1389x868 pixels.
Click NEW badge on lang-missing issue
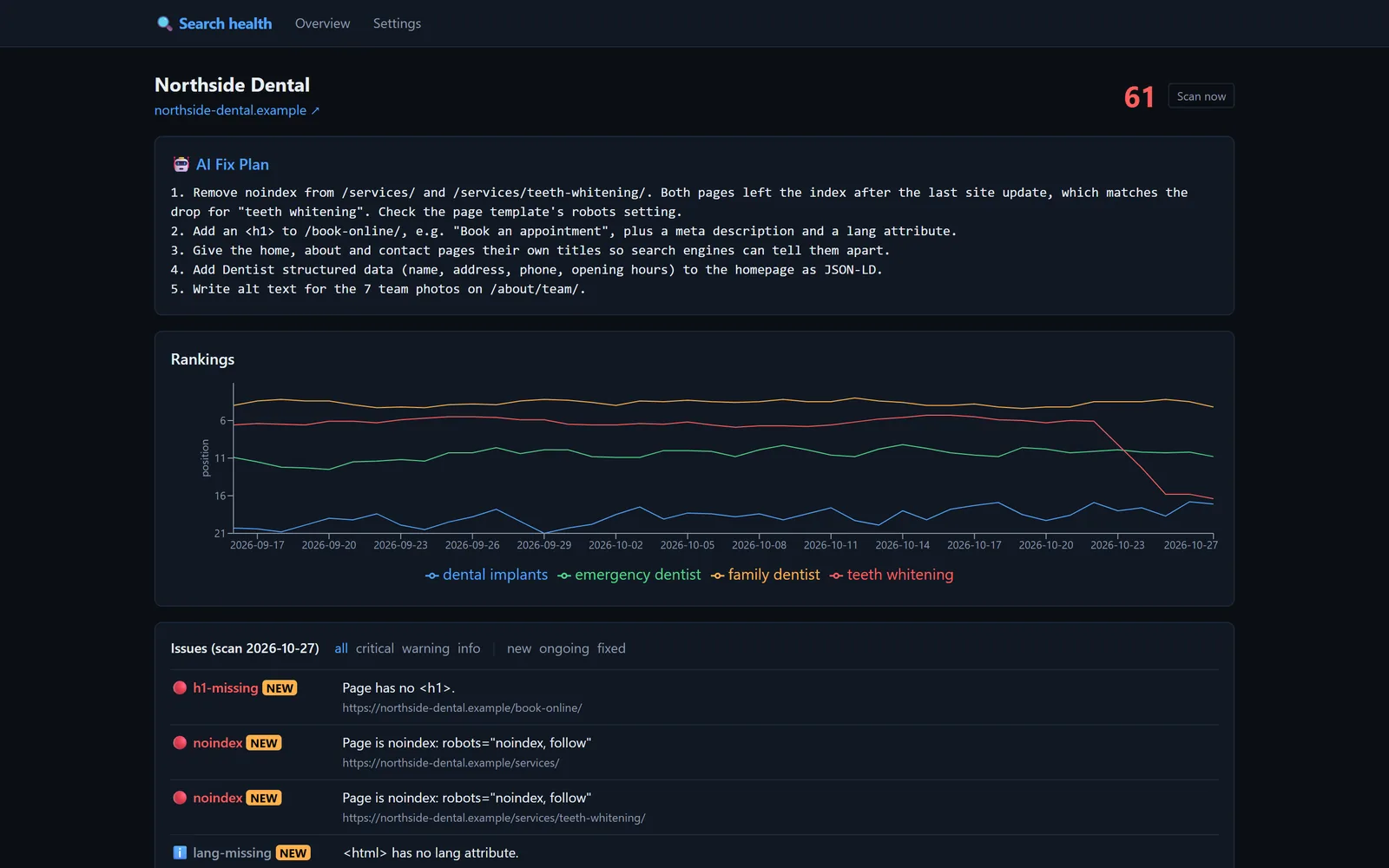(293, 853)
